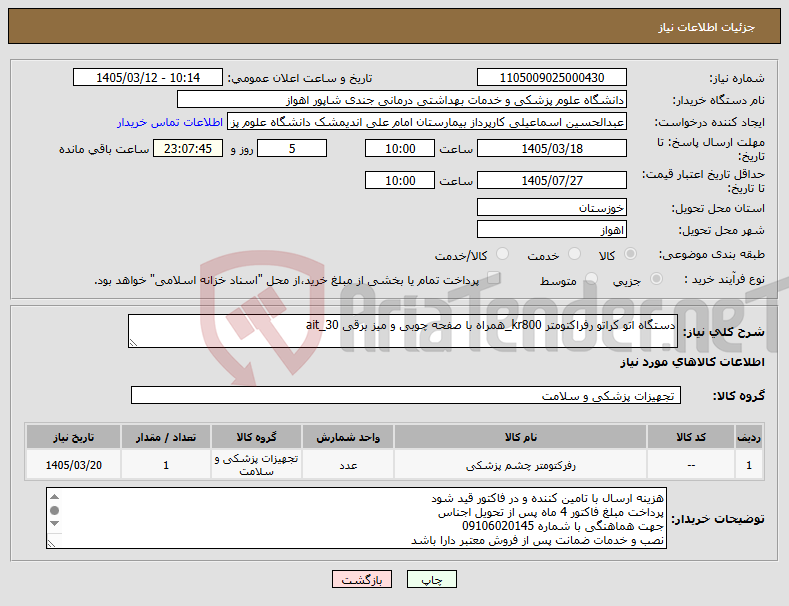Click the گروه کالا column header

(x=257, y=437)
